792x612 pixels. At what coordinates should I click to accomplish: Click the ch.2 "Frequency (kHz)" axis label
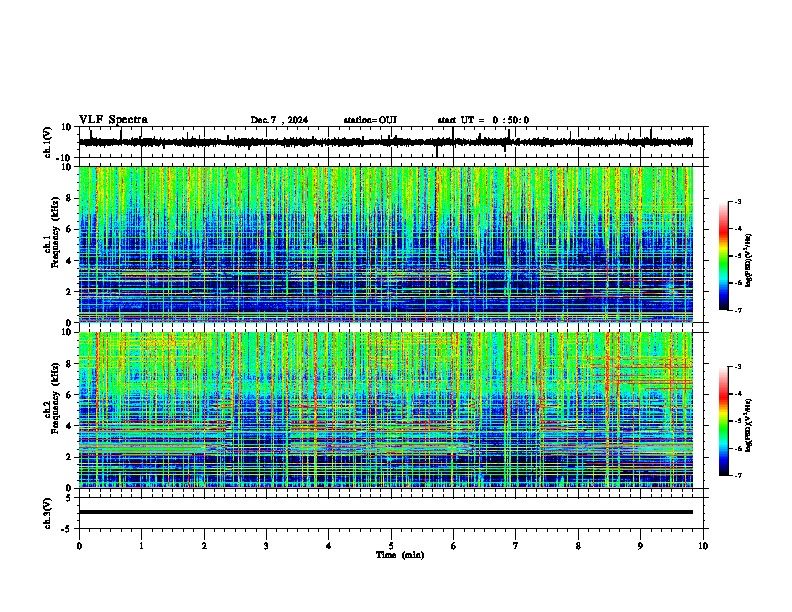point(56,398)
